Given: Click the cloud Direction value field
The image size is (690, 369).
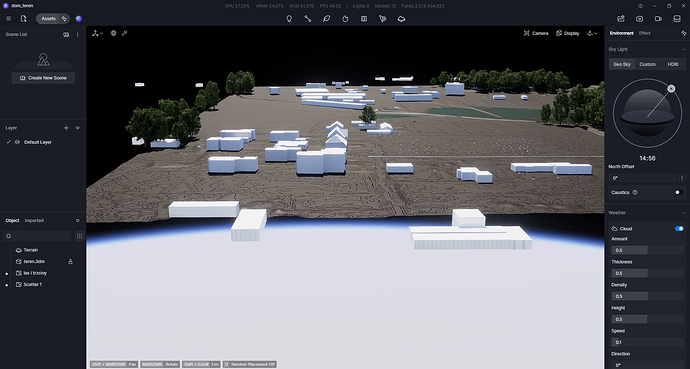Looking at the screenshot, I should click(647, 365).
